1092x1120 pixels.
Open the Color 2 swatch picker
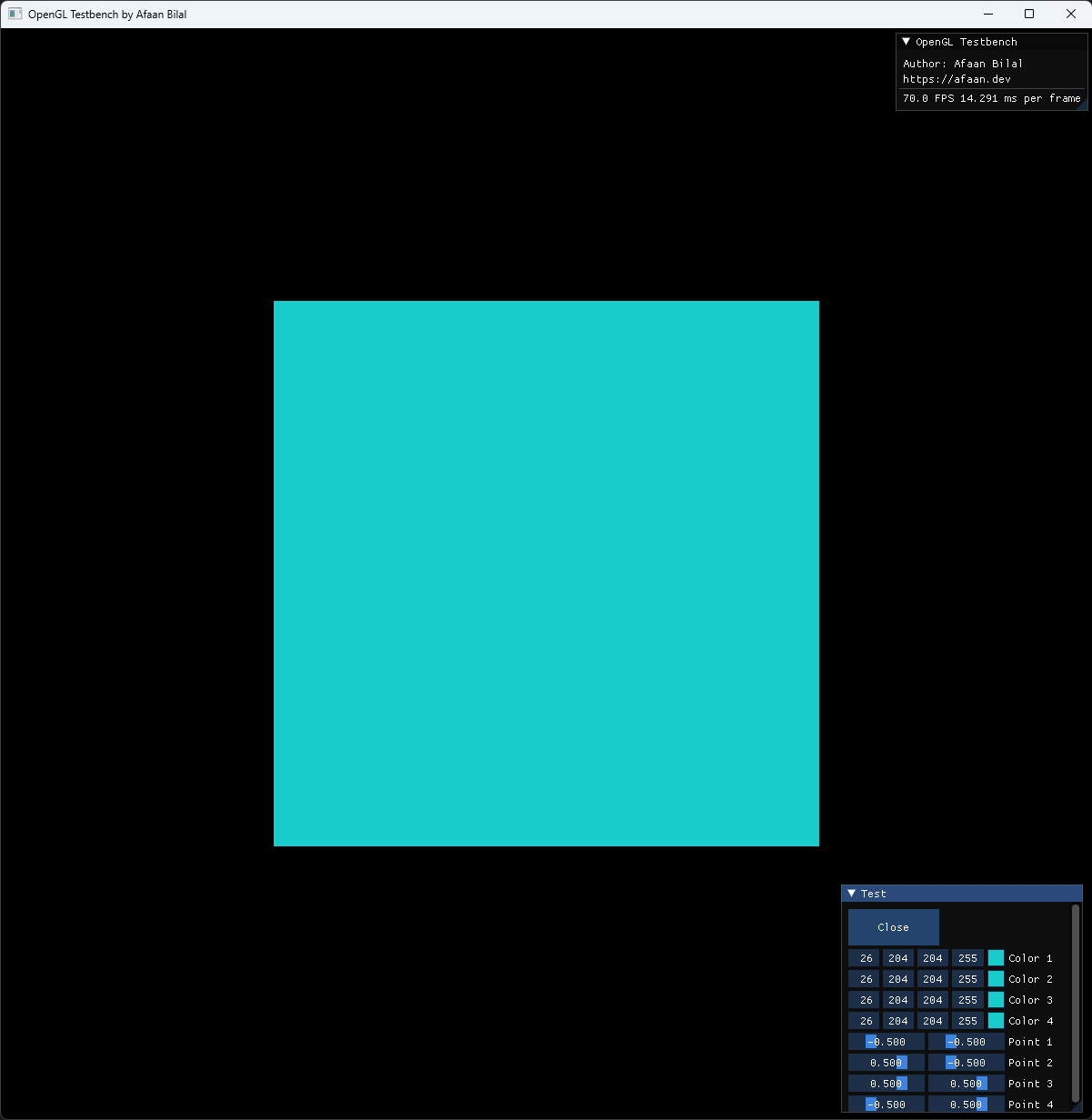coord(996,979)
